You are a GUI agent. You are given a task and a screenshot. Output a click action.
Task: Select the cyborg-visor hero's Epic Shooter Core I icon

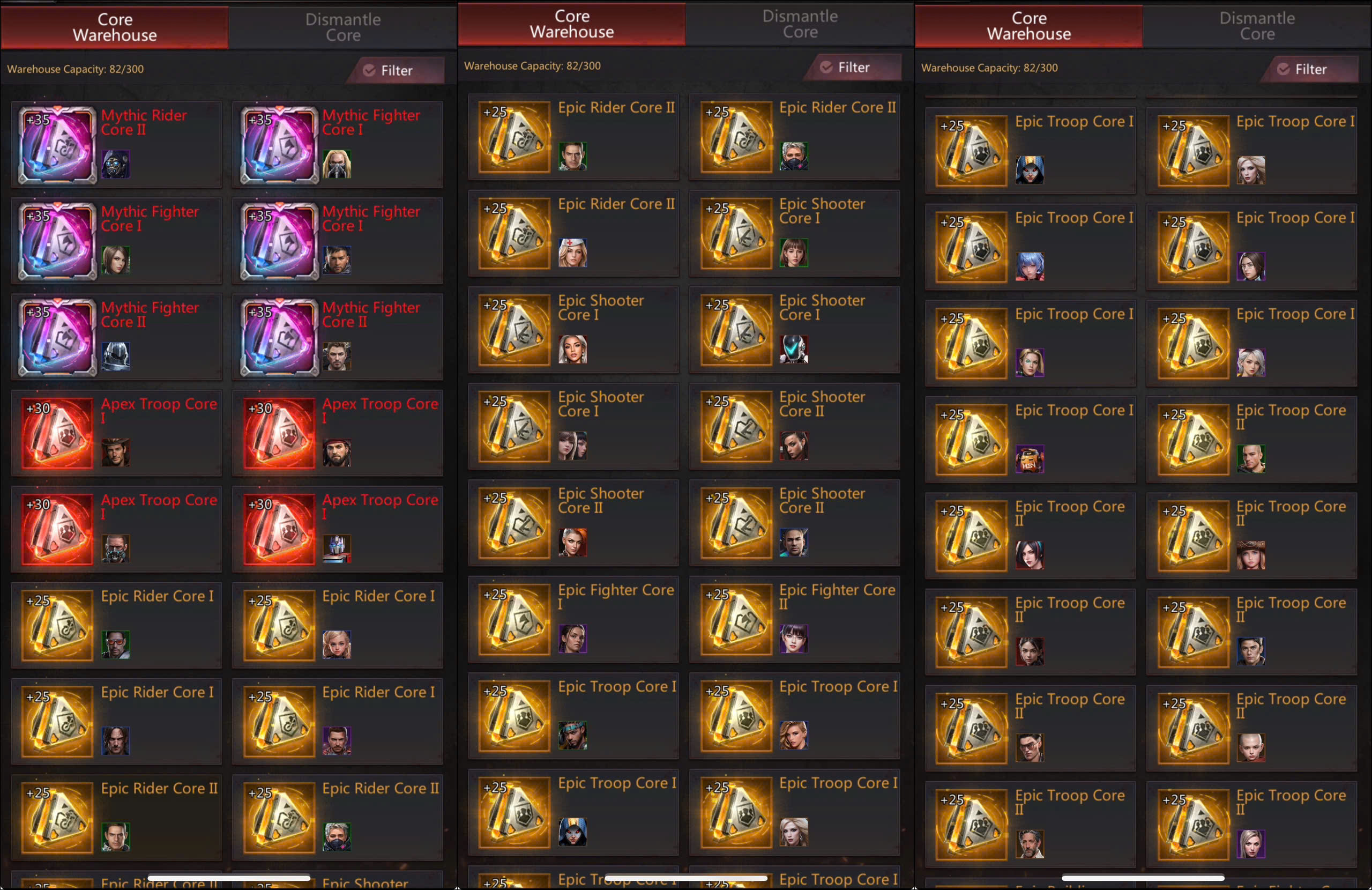(x=736, y=329)
